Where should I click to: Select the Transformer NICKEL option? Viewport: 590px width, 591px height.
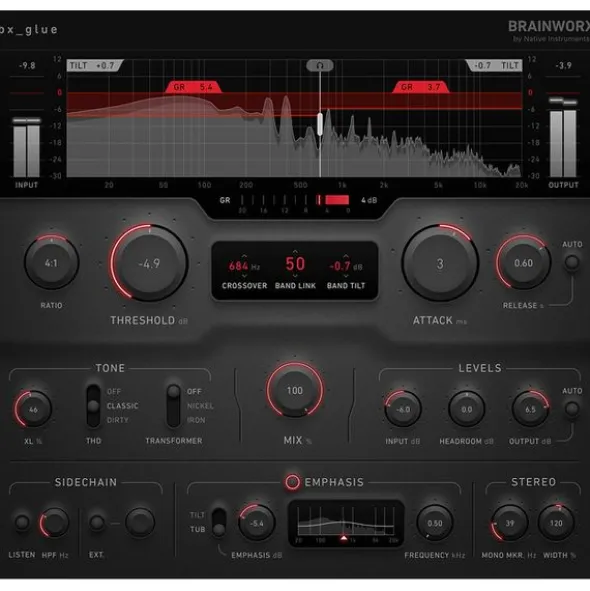200,406
